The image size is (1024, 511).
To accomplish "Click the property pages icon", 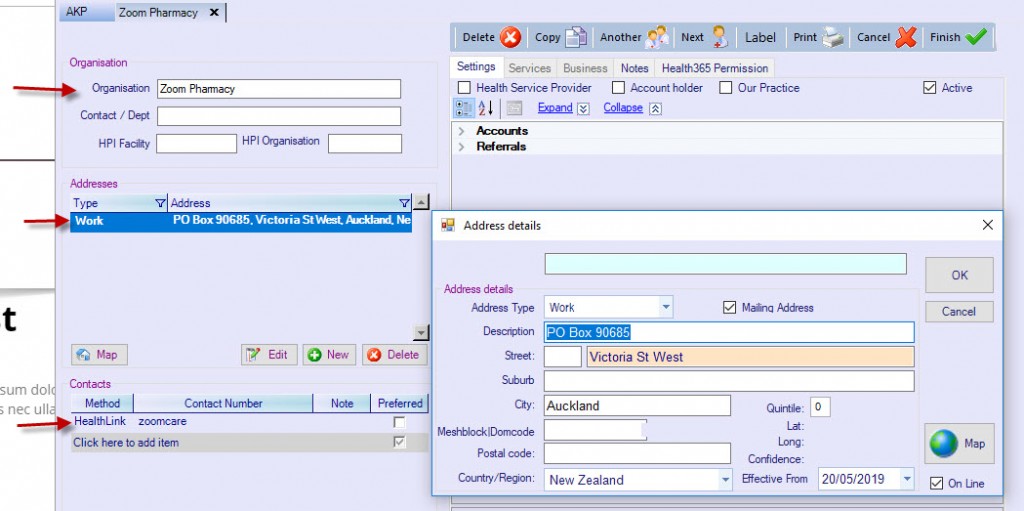I will tap(515, 108).
